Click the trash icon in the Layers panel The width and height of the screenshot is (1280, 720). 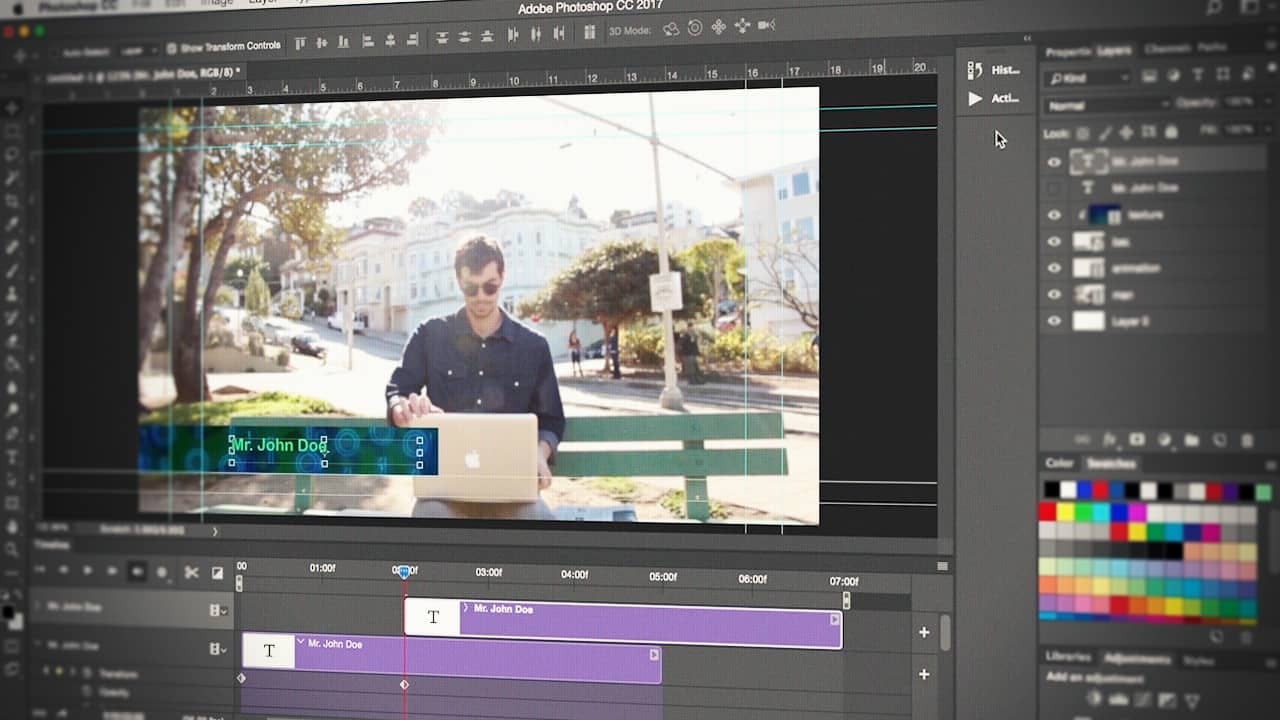[1247, 440]
